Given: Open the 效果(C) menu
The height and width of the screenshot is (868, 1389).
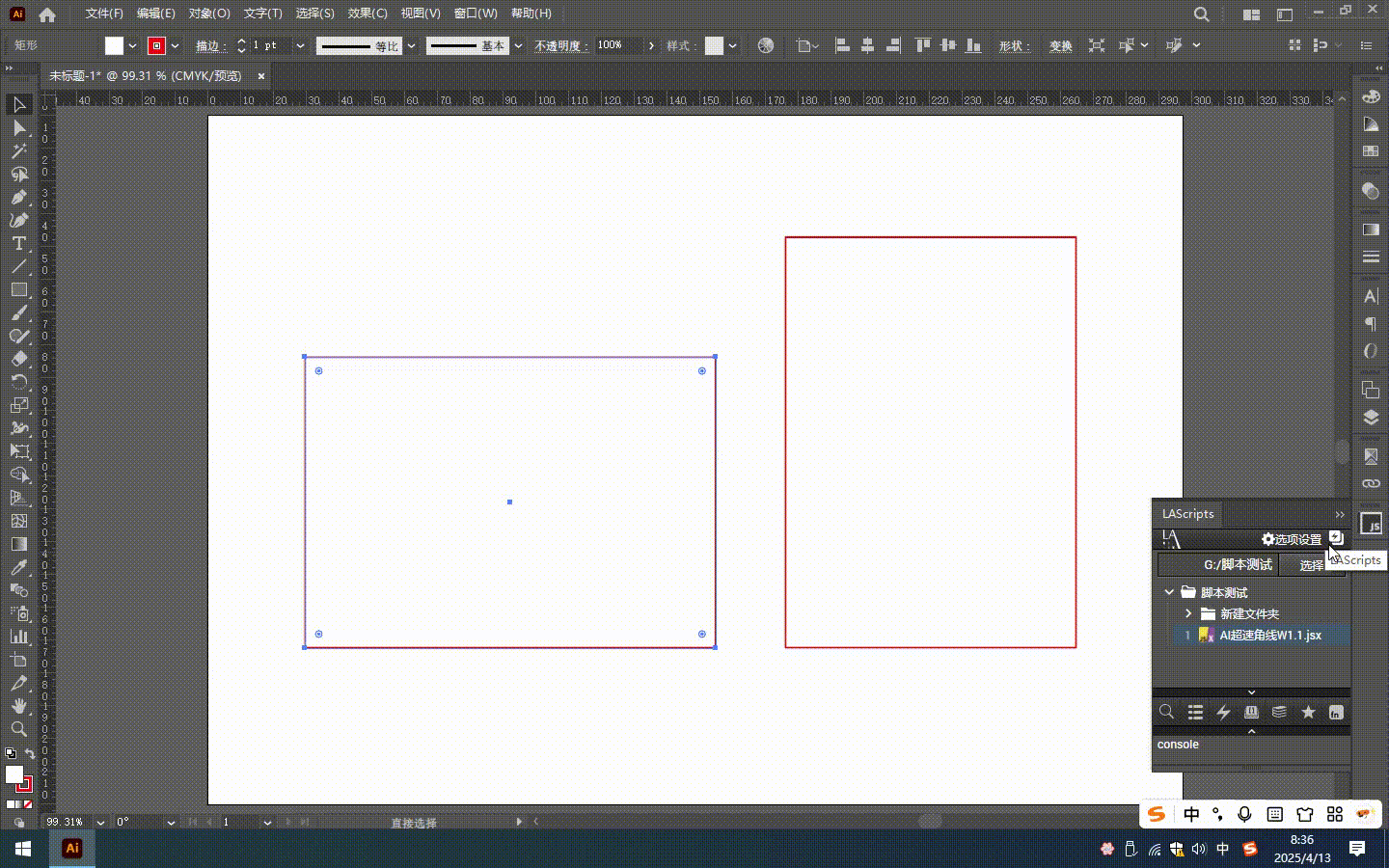Looking at the screenshot, I should coord(368,14).
